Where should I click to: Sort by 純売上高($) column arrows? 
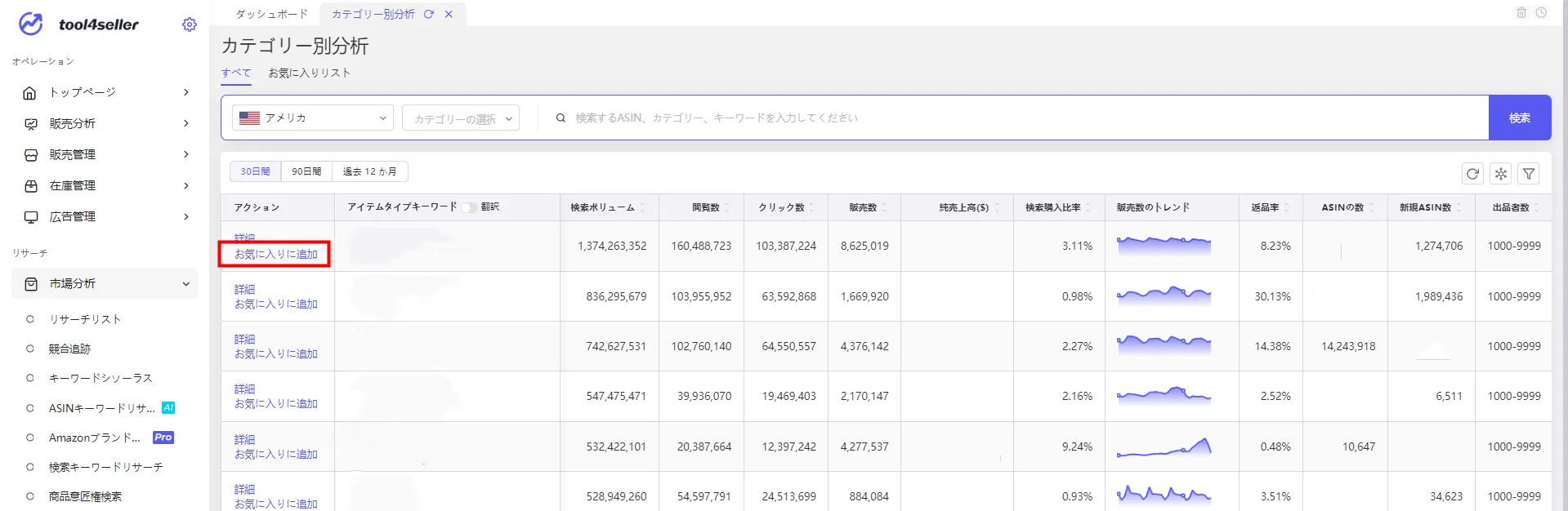tap(997, 207)
